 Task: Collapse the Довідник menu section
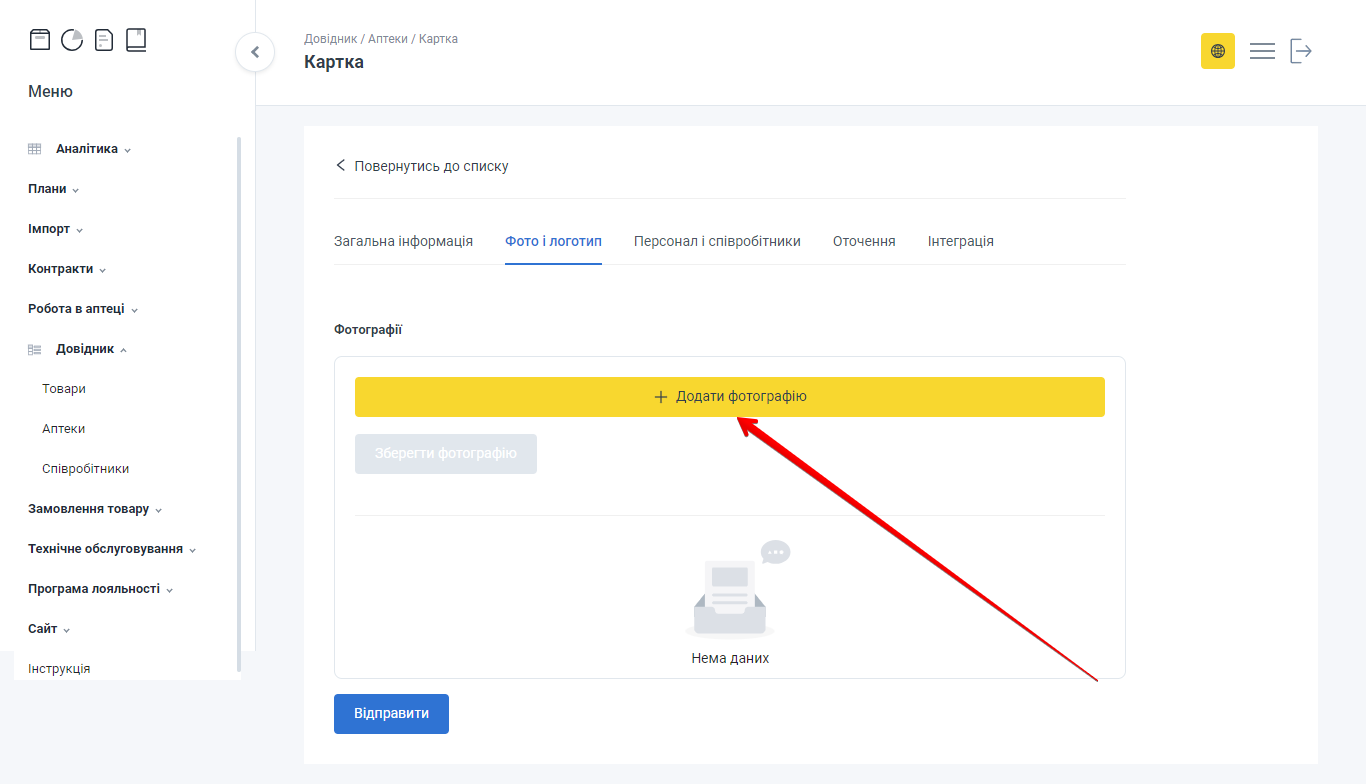[x=86, y=349]
